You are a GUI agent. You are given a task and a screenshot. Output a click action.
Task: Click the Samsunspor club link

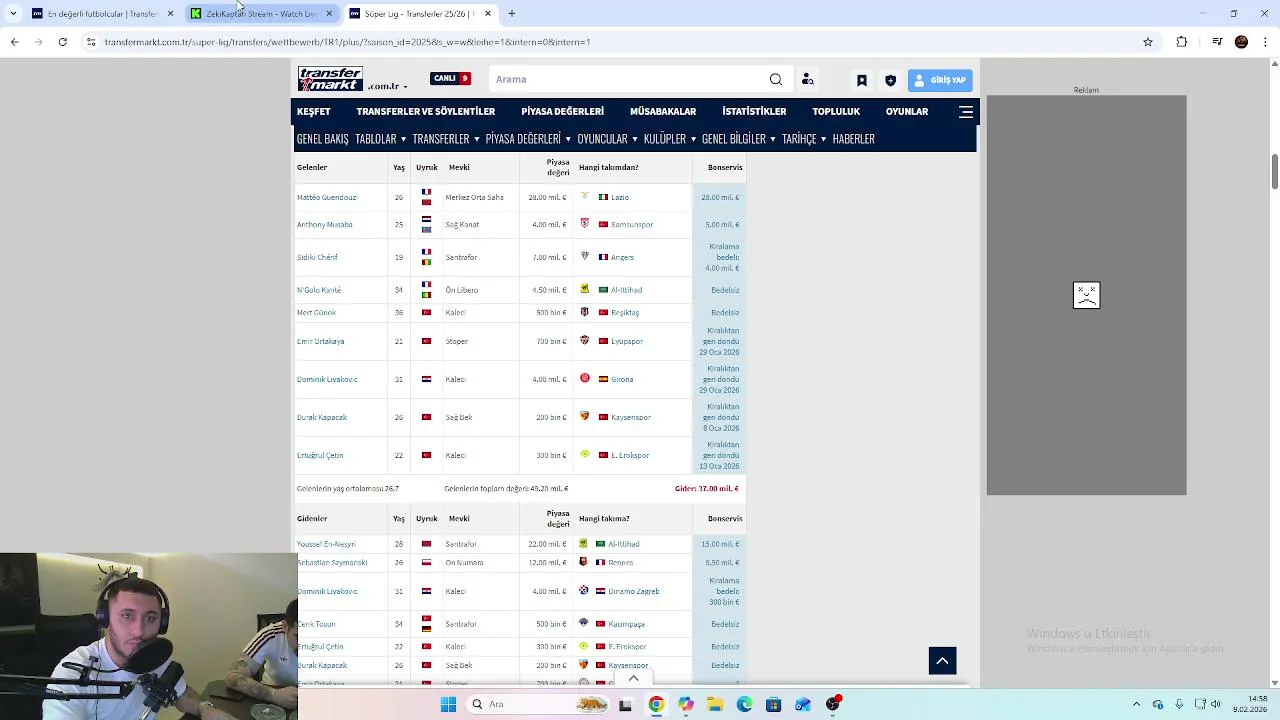pos(632,225)
